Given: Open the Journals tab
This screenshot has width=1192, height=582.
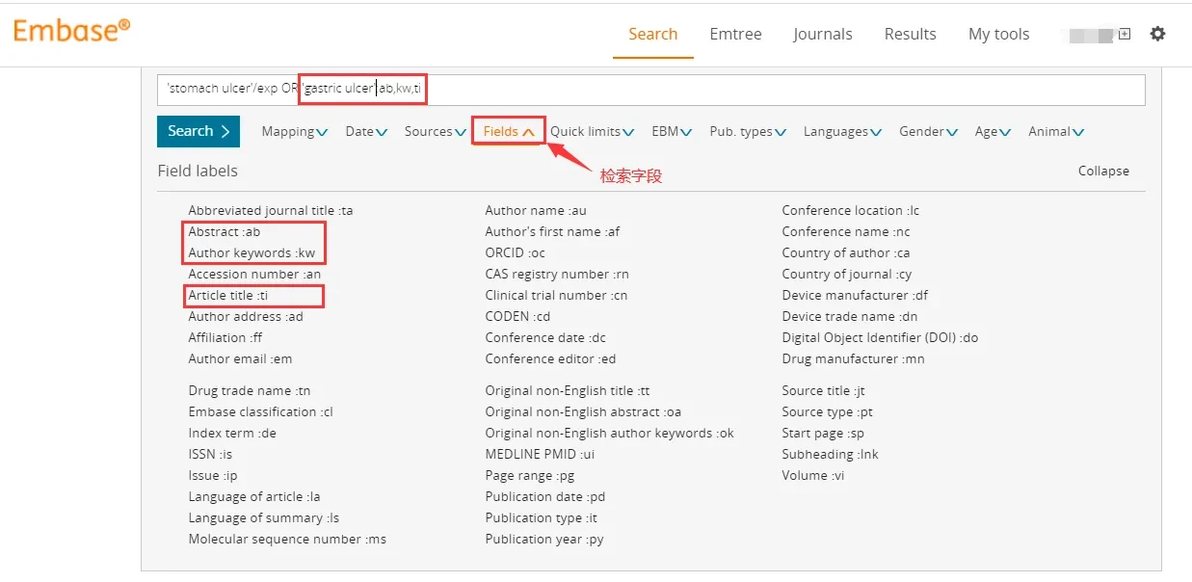Looking at the screenshot, I should (x=822, y=34).
